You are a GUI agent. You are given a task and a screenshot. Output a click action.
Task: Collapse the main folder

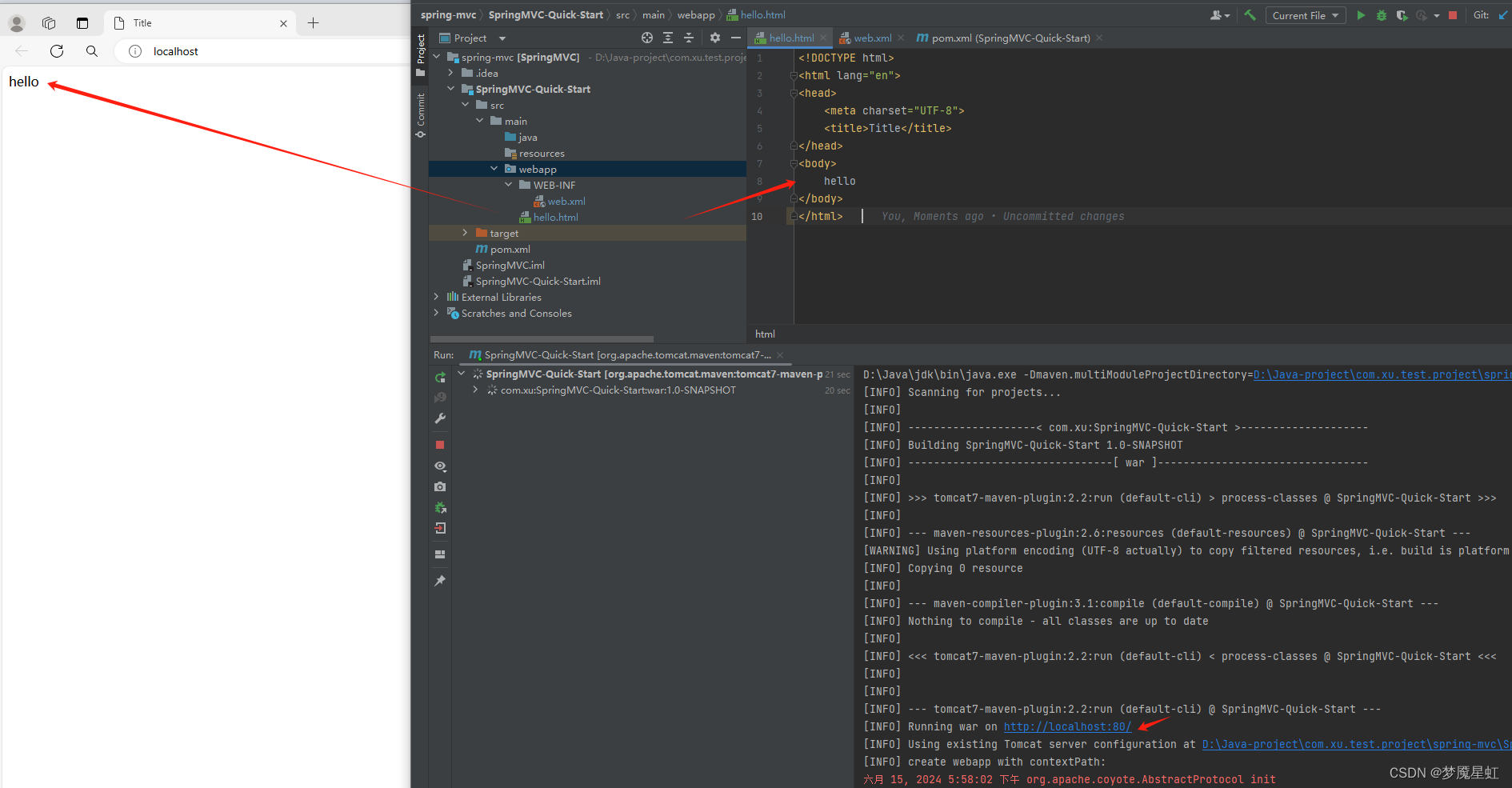480,121
